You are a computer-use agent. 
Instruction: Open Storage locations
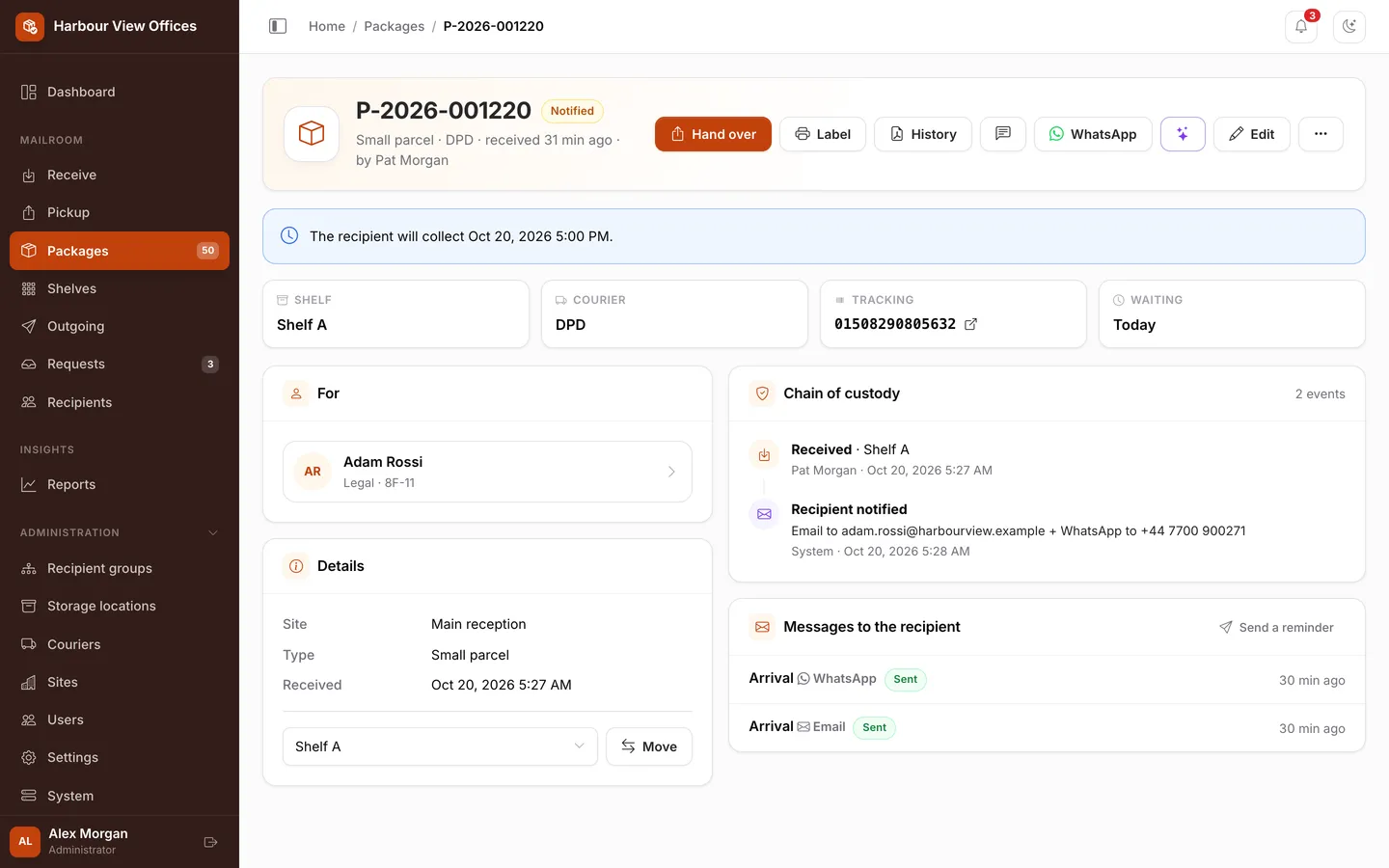tap(120, 606)
